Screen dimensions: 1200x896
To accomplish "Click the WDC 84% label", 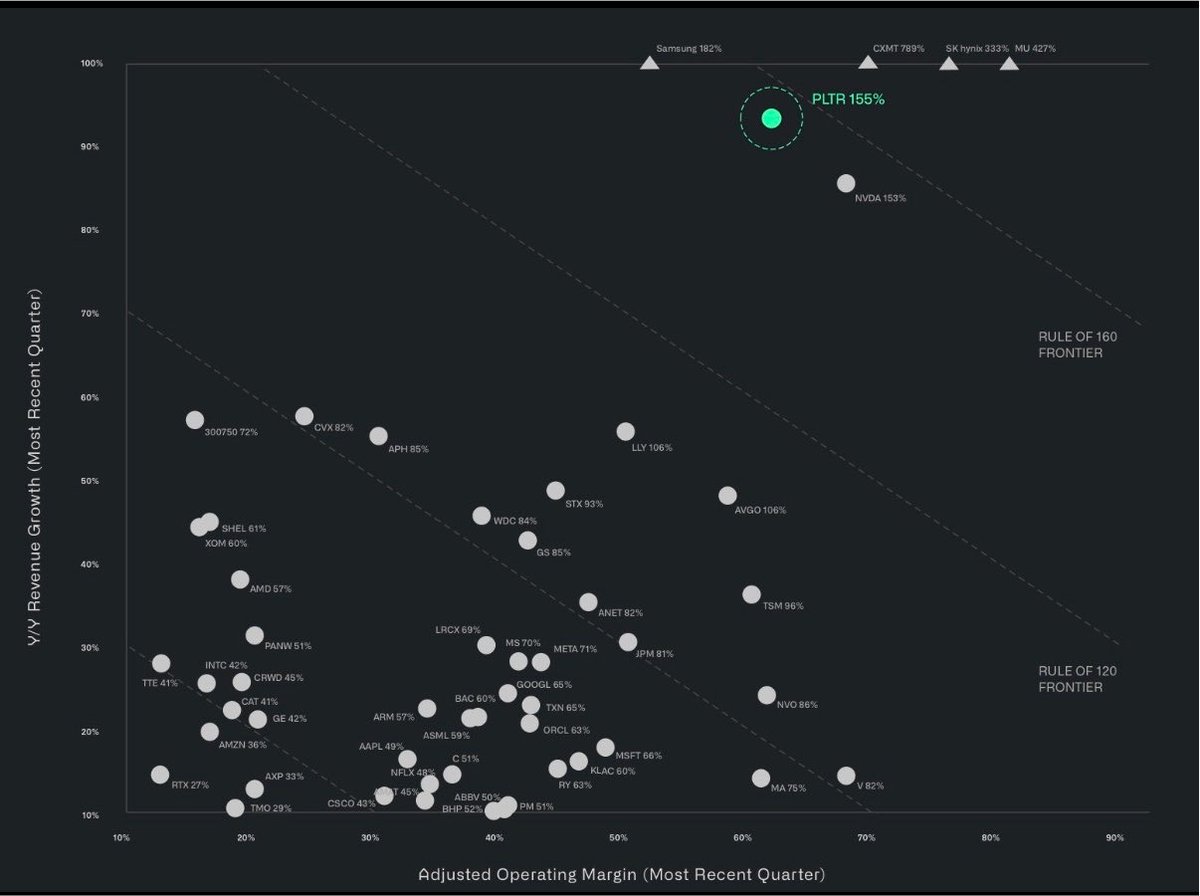I will point(515,520).
